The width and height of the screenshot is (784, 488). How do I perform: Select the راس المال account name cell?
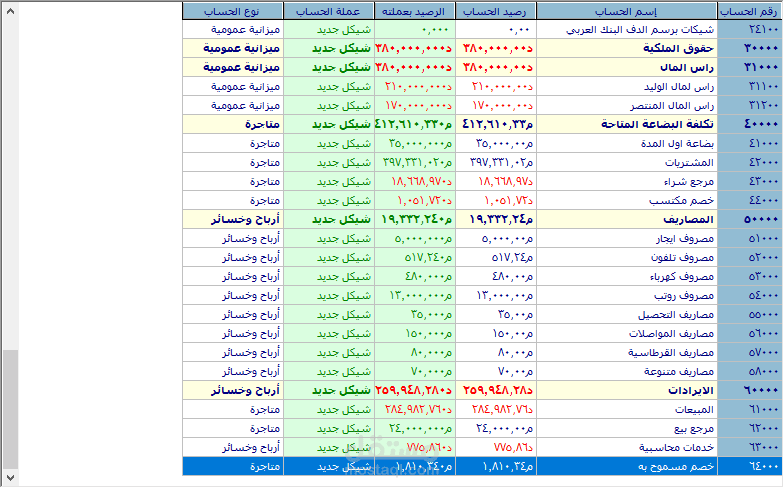click(626, 68)
